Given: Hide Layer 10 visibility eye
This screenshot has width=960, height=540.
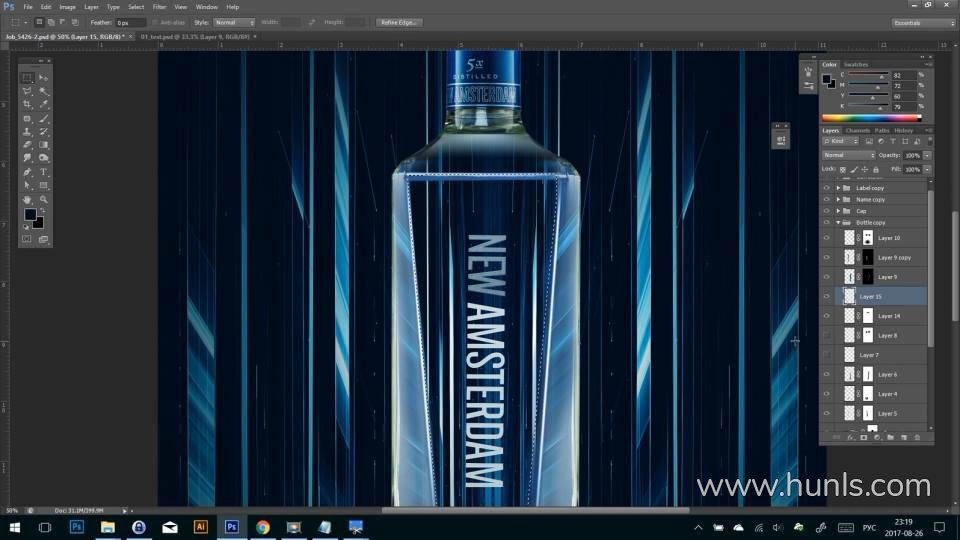Looking at the screenshot, I should point(827,238).
